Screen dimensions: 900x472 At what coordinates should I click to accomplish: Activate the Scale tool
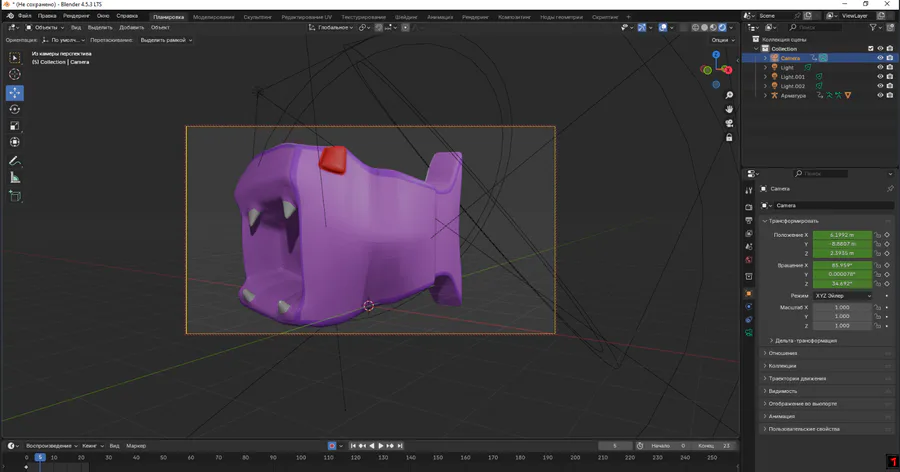point(15,126)
